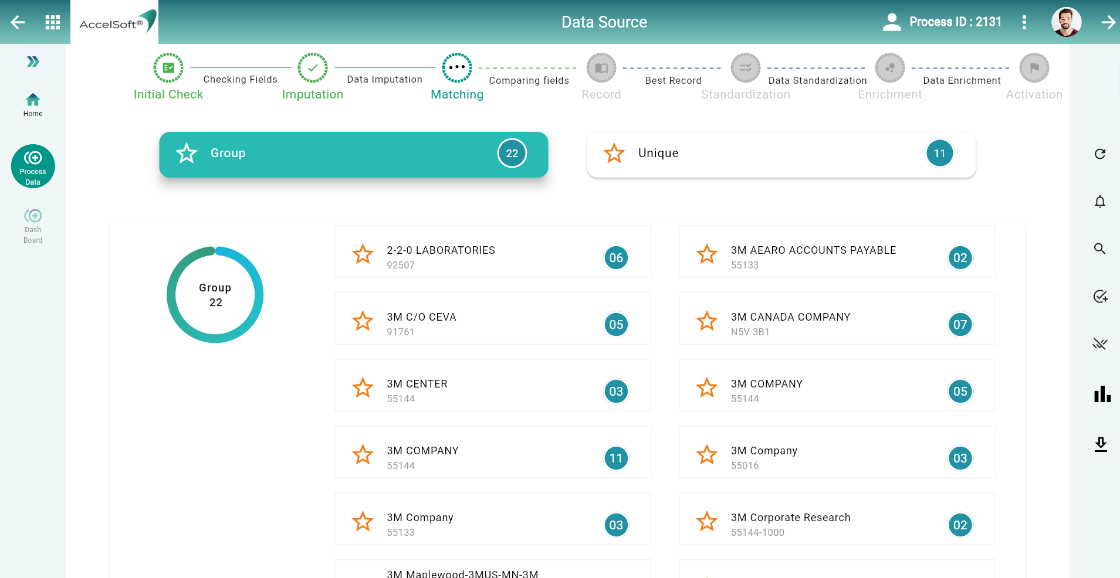Screen dimensions: 1120x578
Task: Click the Group 22 donut chart
Action: pyautogui.click(x=215, y=295)
